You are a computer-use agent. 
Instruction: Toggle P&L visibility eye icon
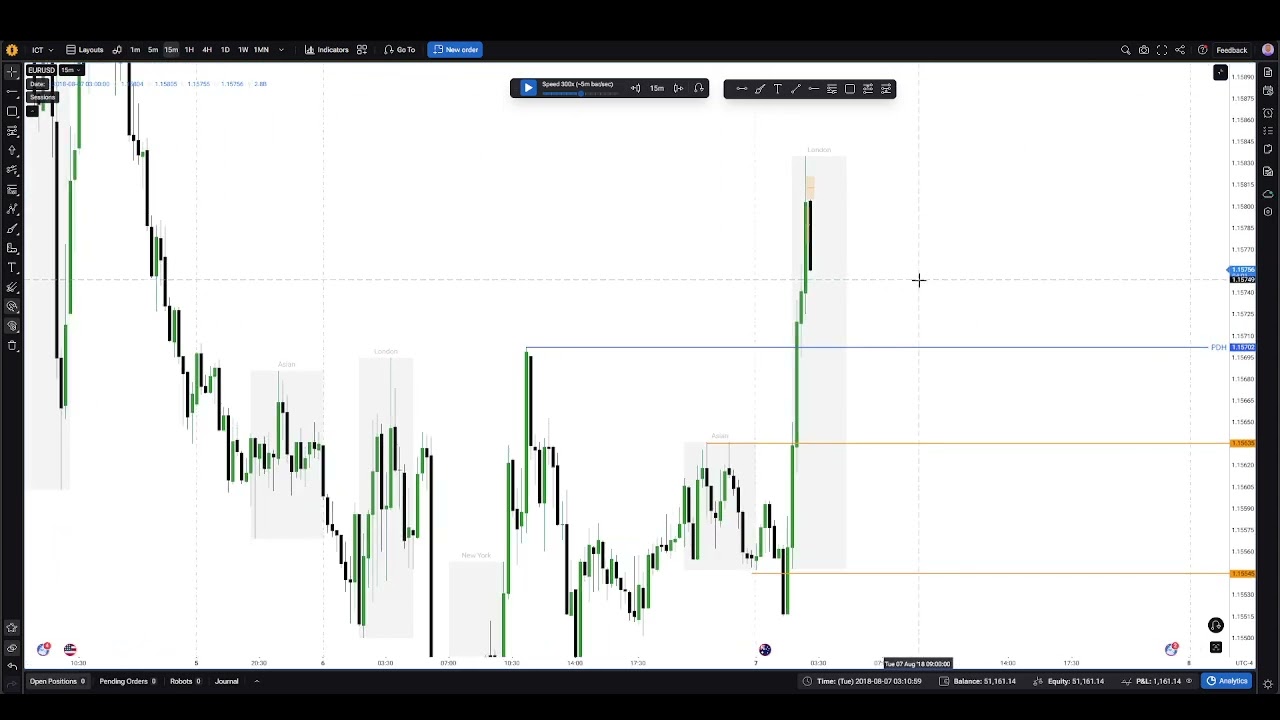click(x=1189, y=681)
